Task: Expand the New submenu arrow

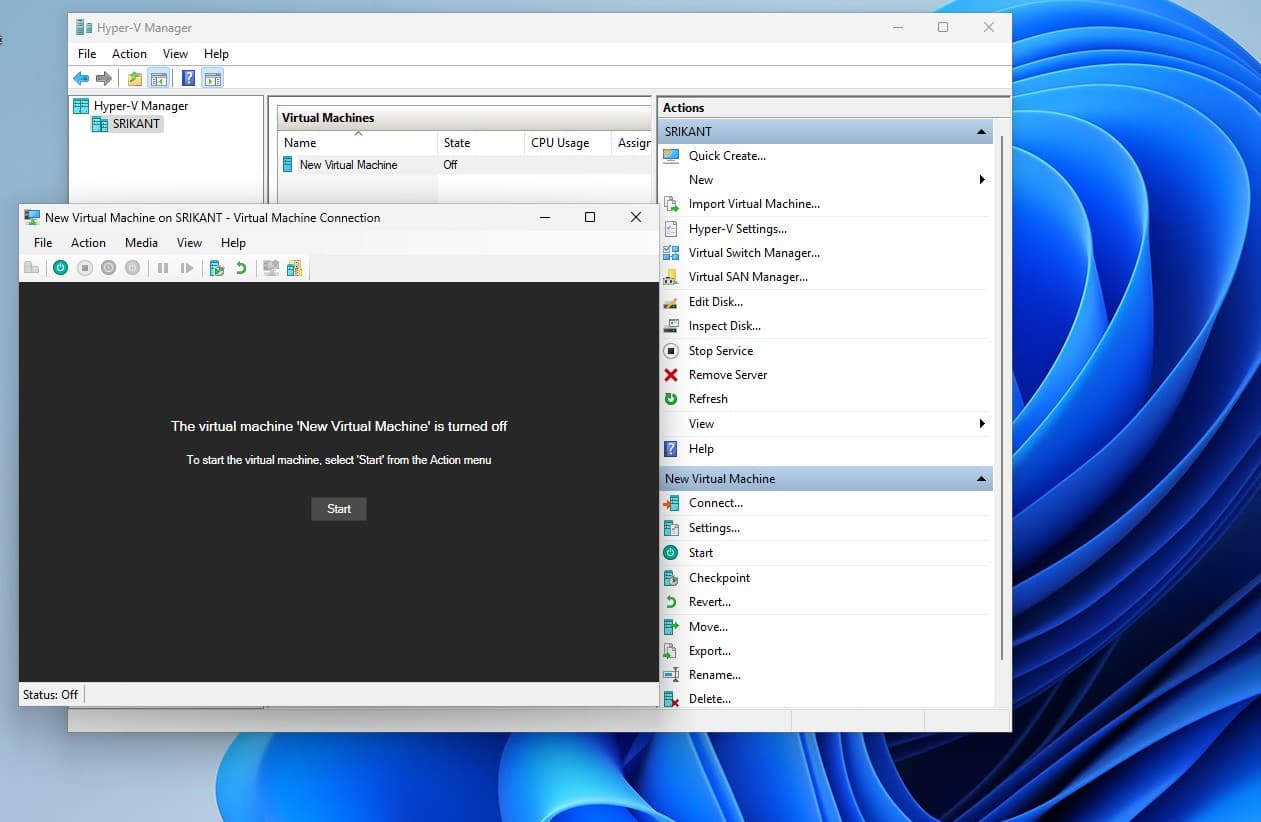Action: click(x=982, y=179)
